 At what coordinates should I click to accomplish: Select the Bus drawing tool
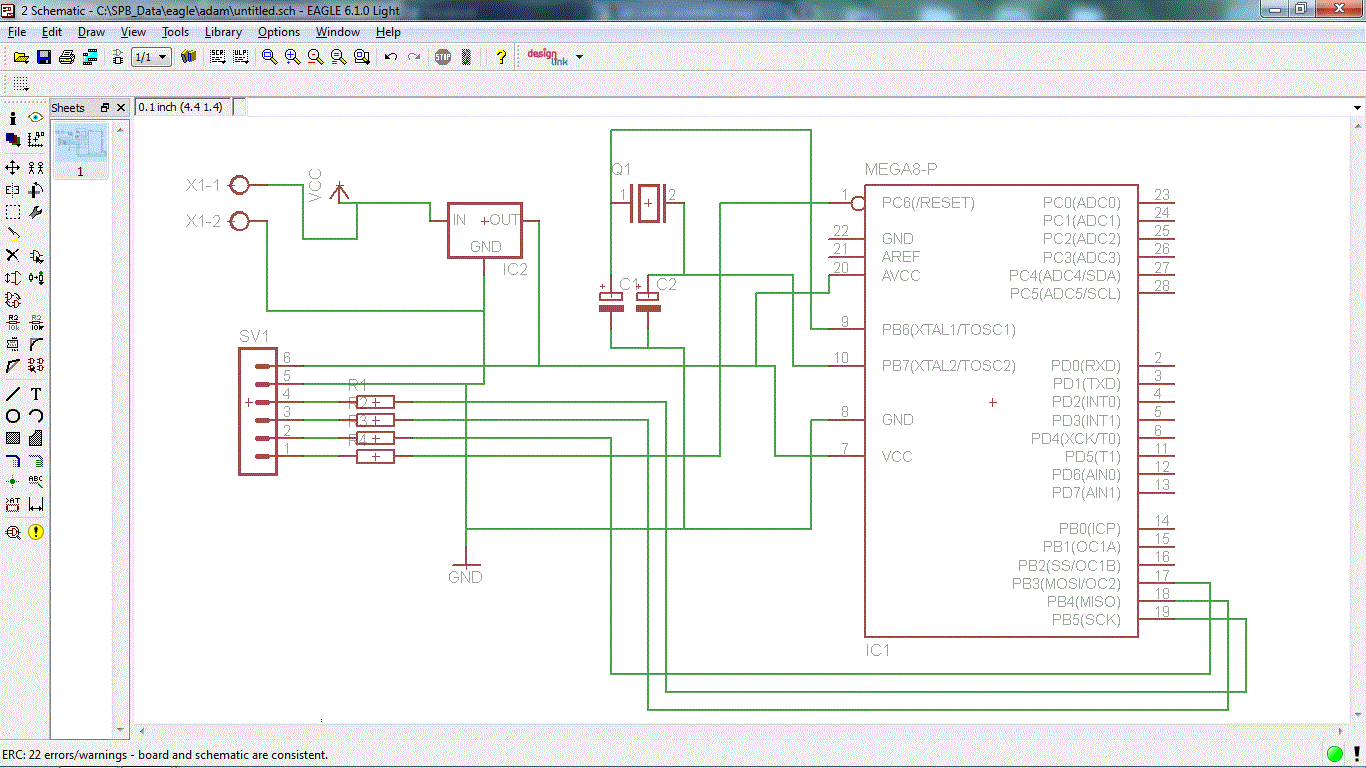(13, 461)
